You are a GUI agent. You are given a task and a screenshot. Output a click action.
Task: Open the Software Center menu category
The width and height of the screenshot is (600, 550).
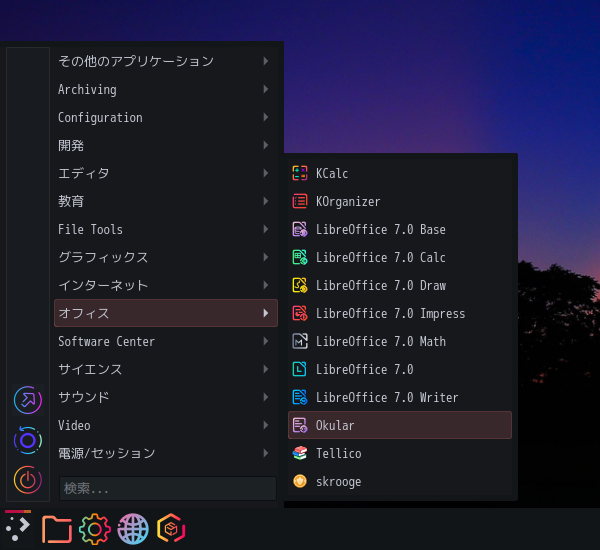pos(166,341)
